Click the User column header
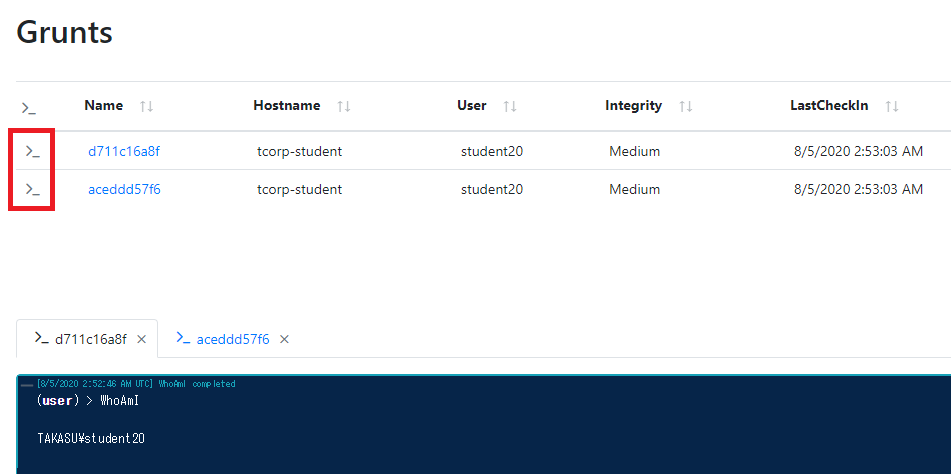 point(472,105)
